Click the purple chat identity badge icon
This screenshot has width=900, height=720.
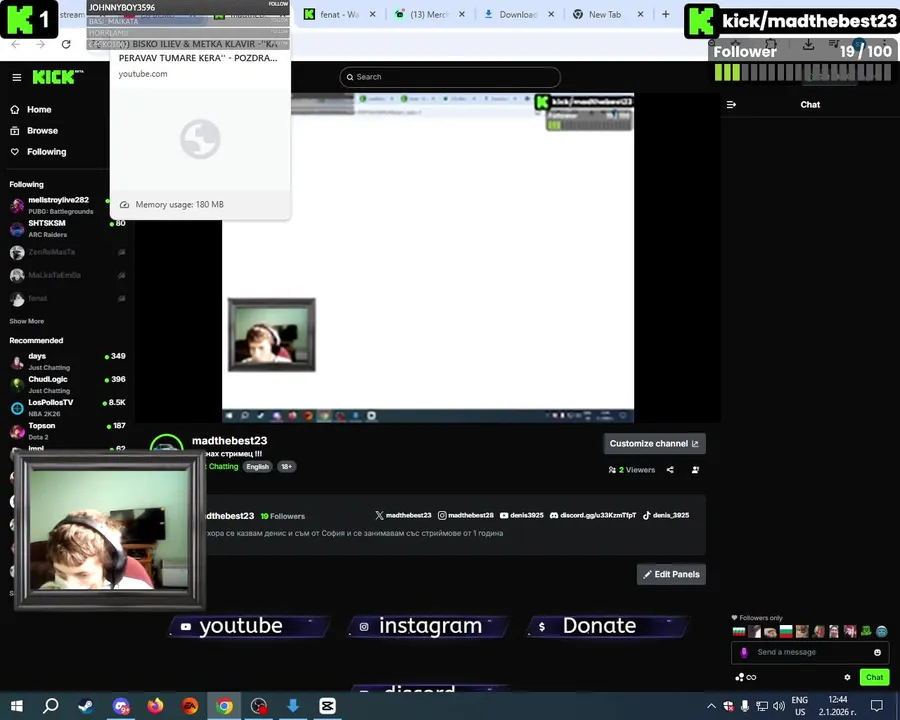coord(744,652)
